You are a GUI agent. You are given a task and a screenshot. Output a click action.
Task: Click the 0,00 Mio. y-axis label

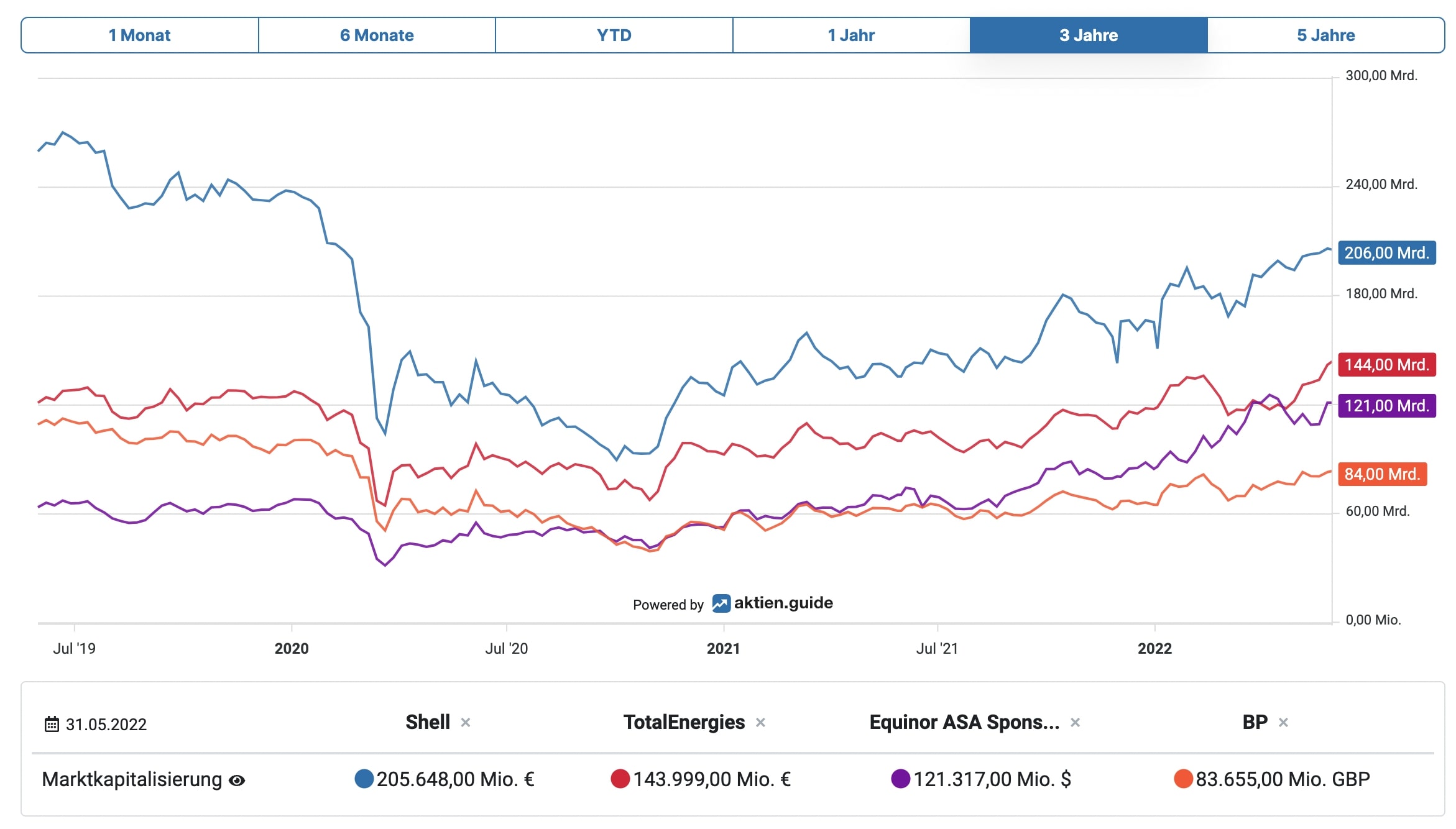tap(1373, 620)
